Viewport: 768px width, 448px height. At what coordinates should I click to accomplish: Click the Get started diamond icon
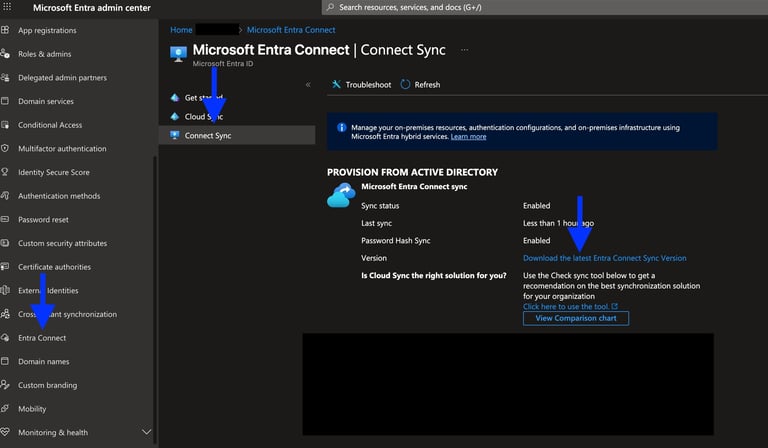175,97
